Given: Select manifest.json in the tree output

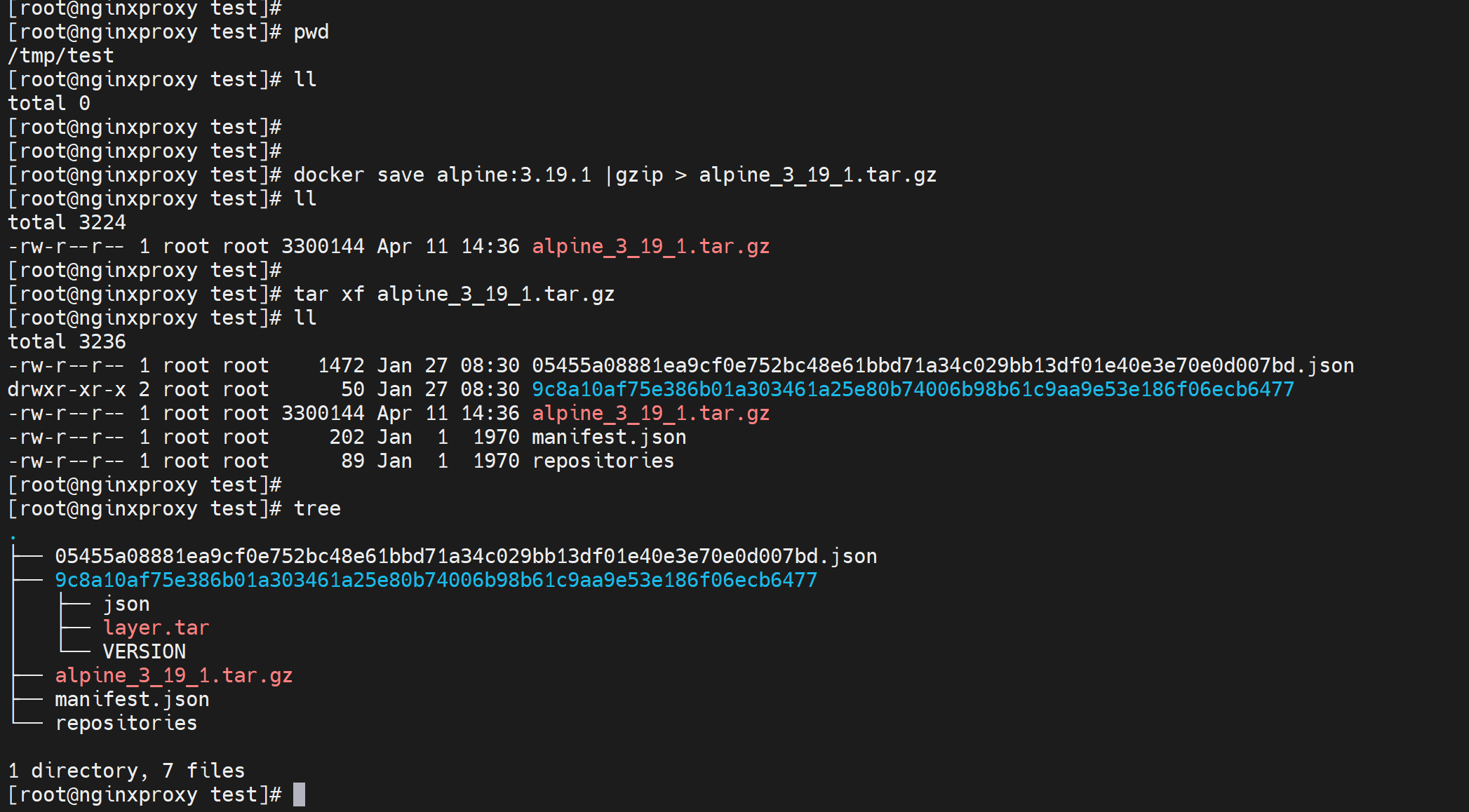Looking at the screenshot, I should (132, 700).
